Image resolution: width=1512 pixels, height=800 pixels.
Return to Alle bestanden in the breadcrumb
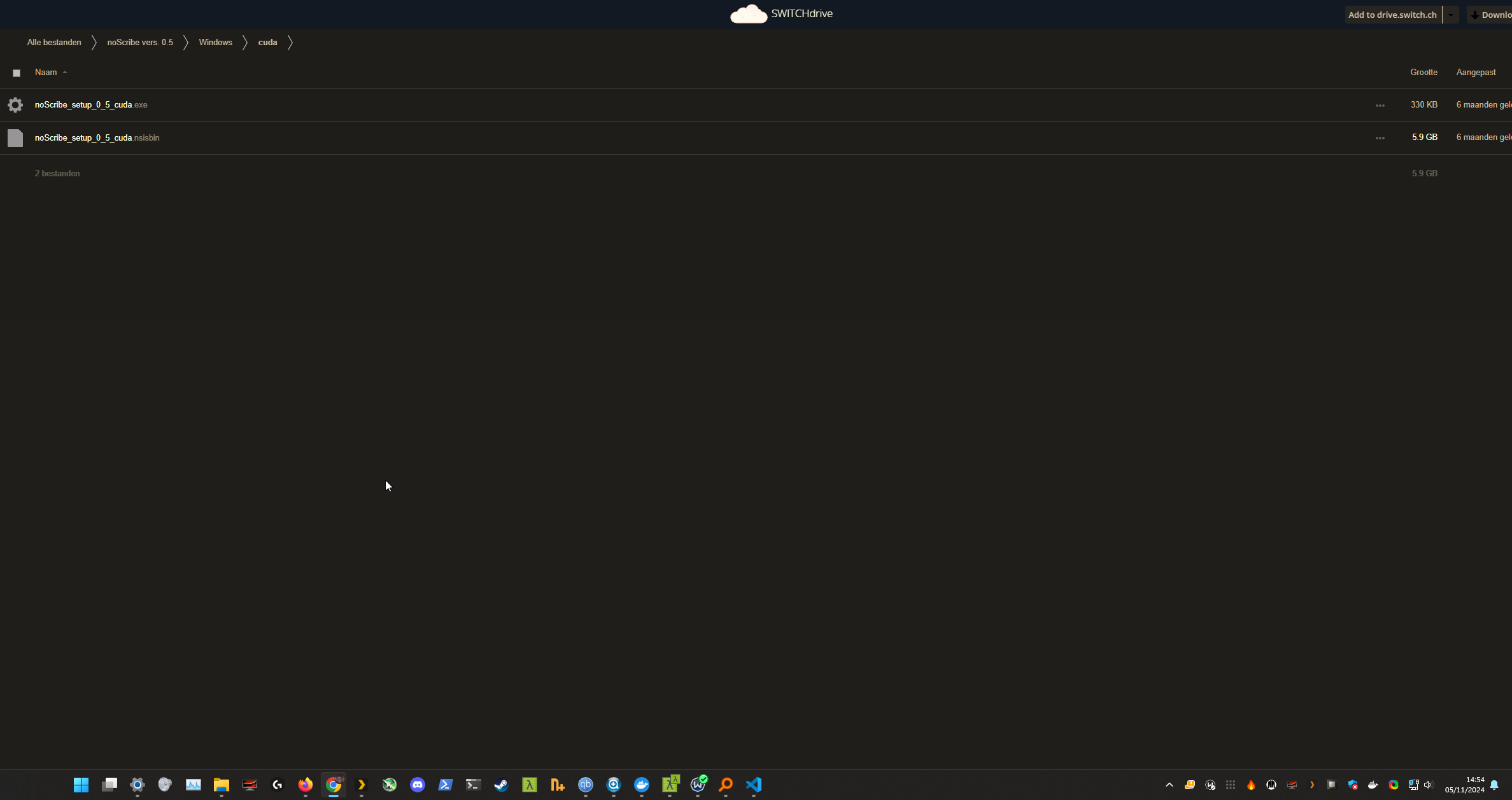click(x=54, y=43)
